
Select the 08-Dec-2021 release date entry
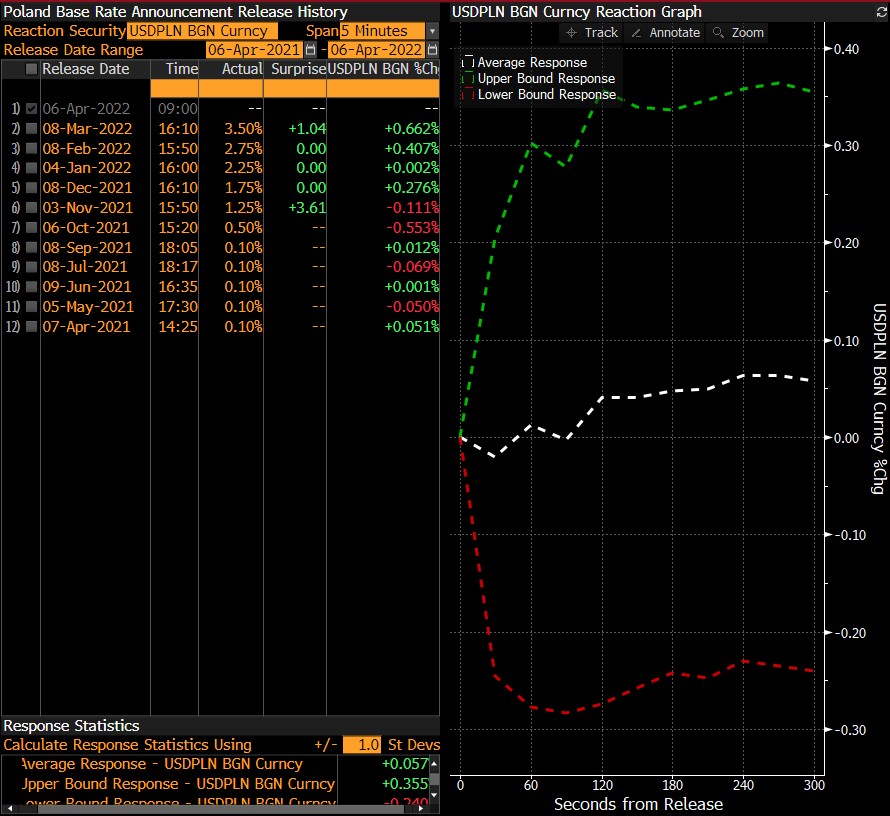pos(87,187)
